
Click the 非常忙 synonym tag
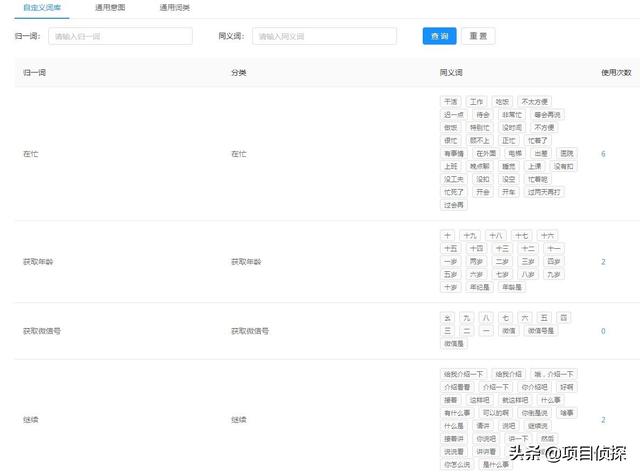(512, 115)
